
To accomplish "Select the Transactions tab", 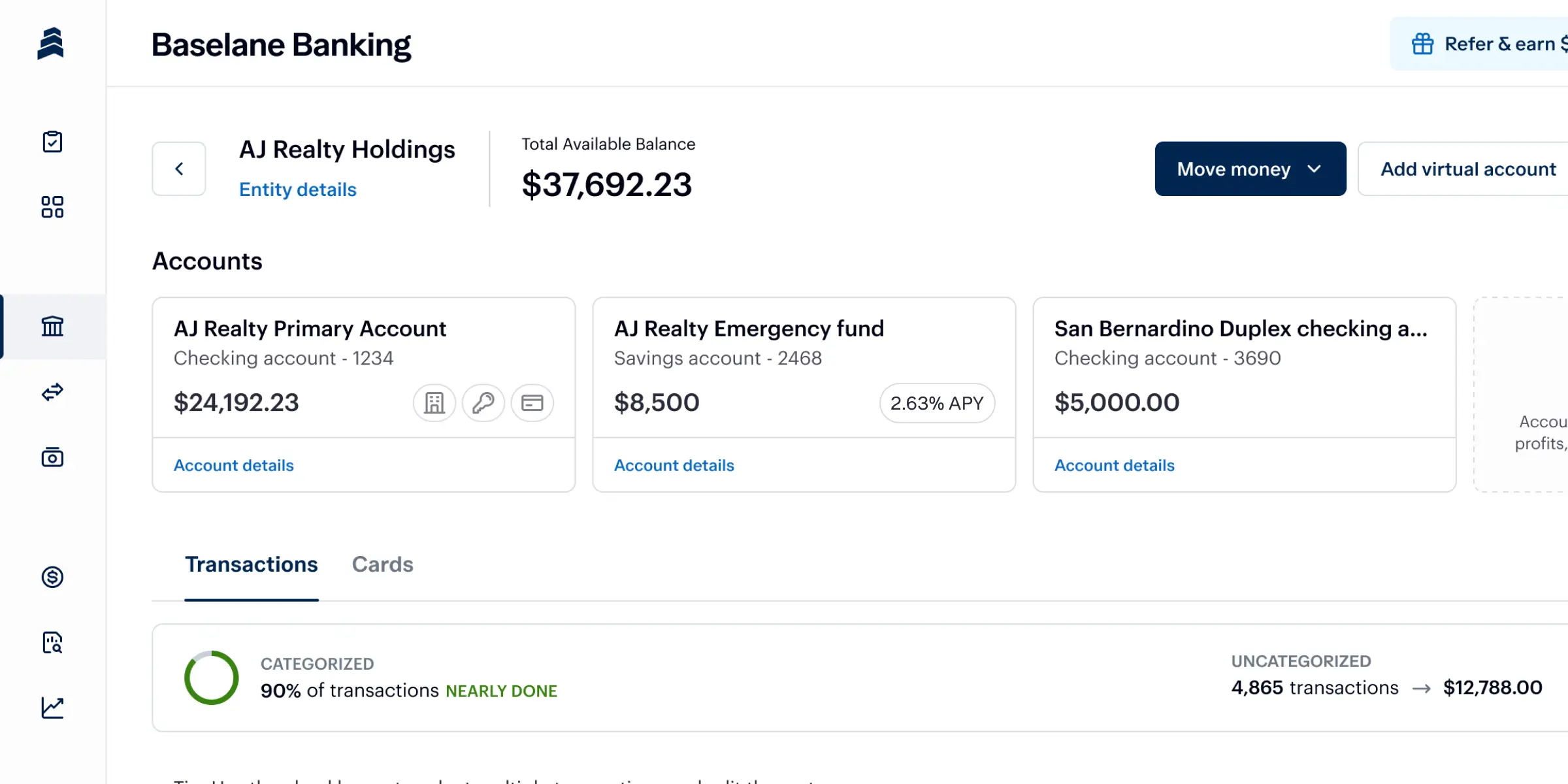I will [x=251, y=564].
